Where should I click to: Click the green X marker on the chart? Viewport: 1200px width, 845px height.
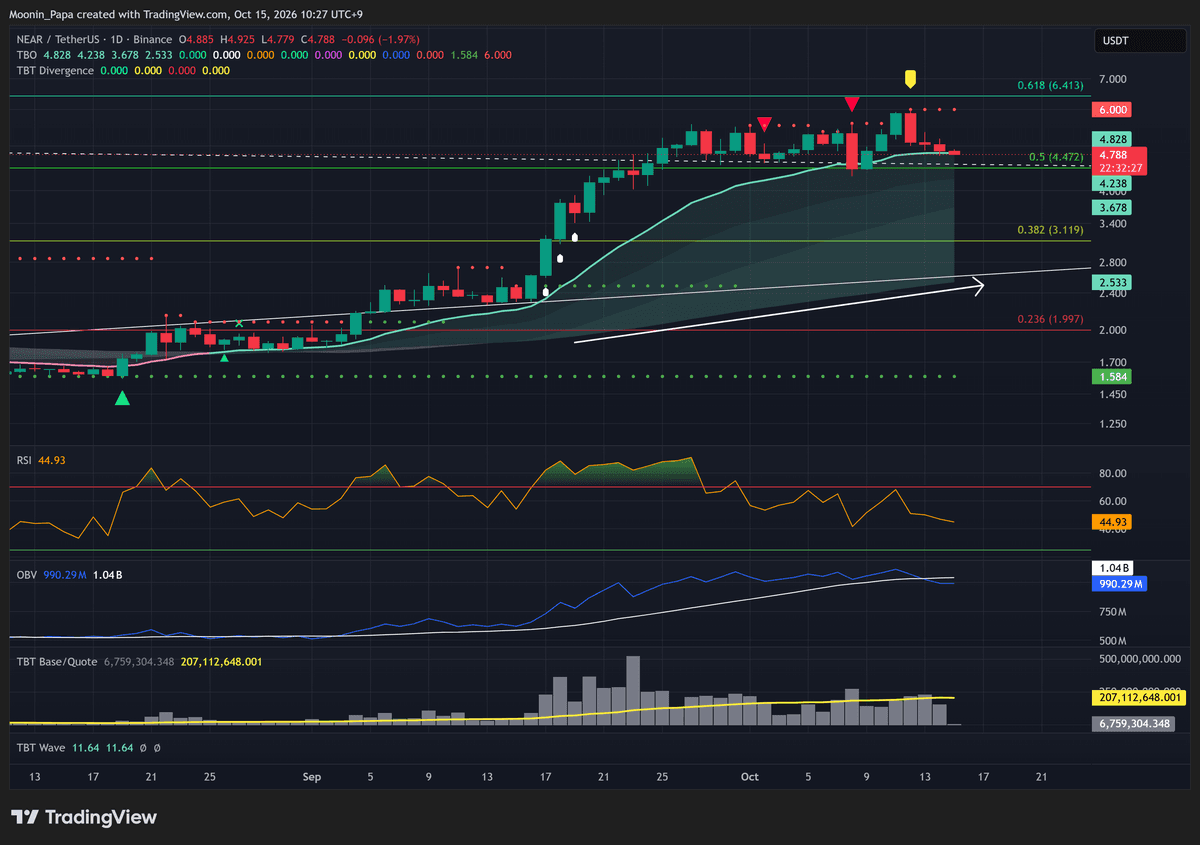239,323
